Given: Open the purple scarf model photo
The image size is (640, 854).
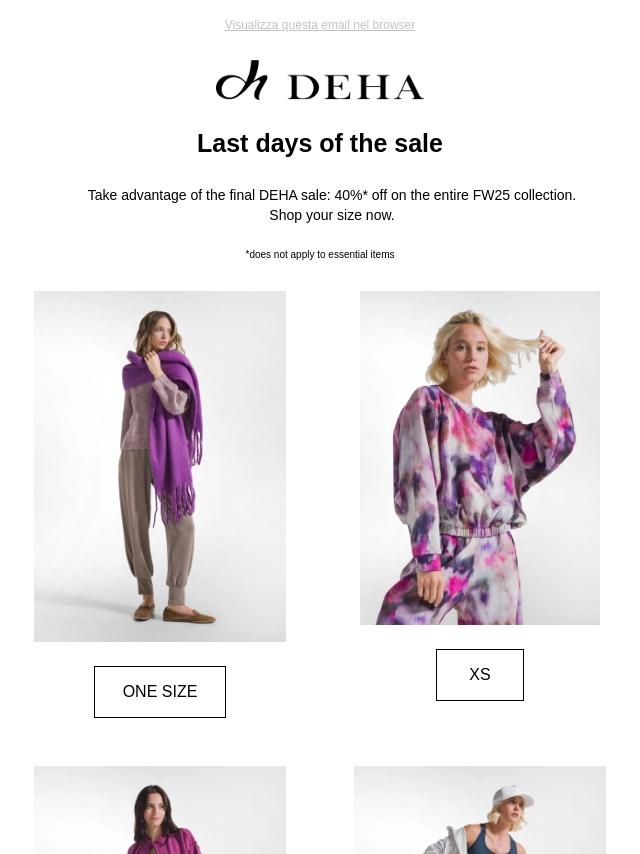Looking at the screenshot, I should 160,466.
